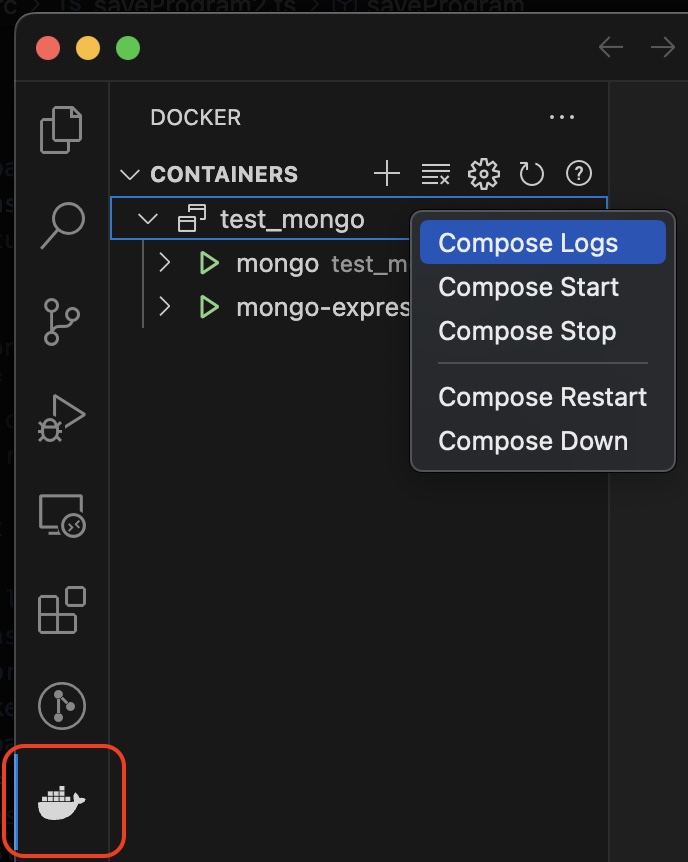Click the clear list icon in Containers
Image resolution: width=688 pixels, height=862 pixels.
point(435,174)
